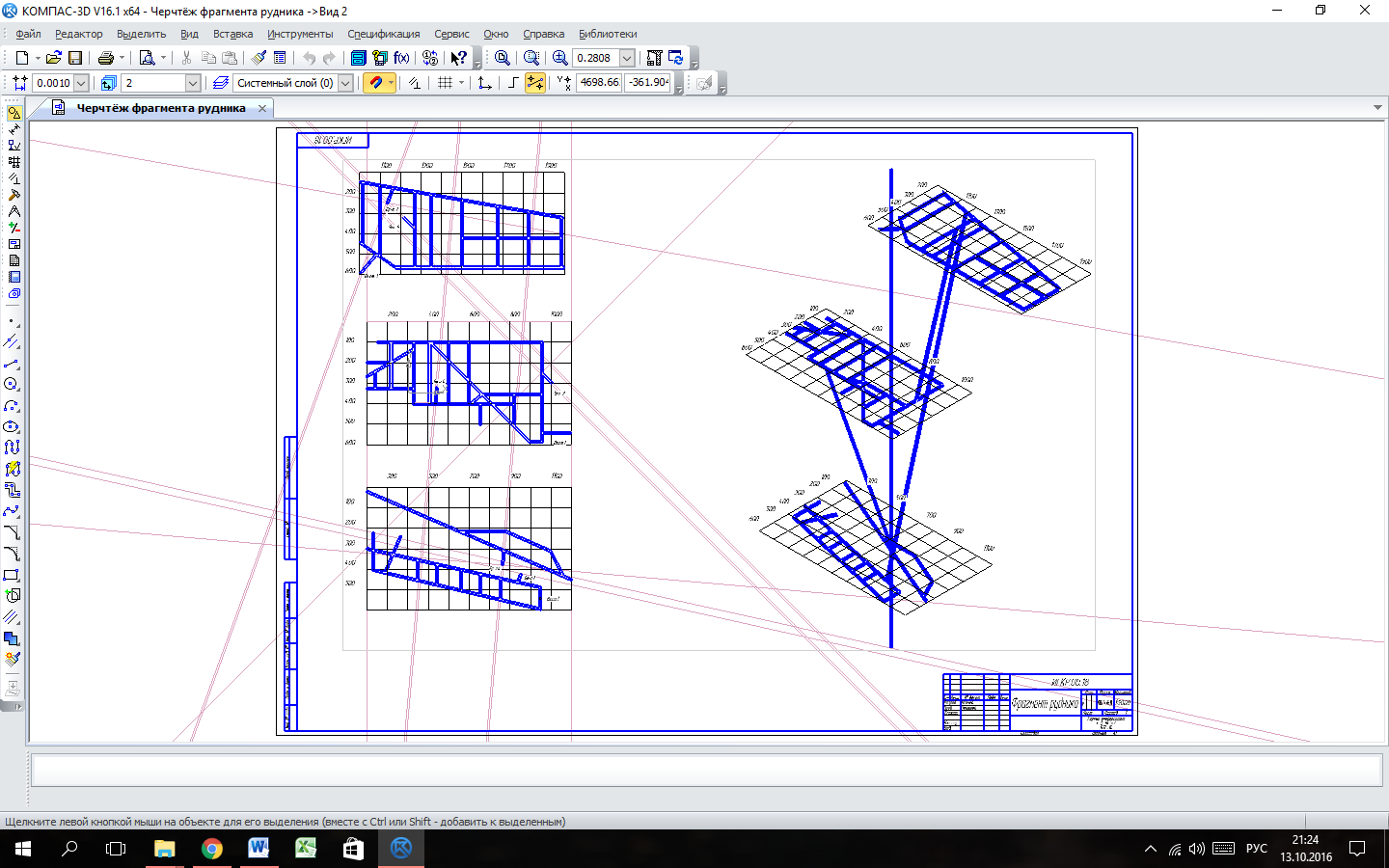This screenshot has height=868, width=1389.
Task: Click the layers manager icon
Action: [x=221, y=83]
